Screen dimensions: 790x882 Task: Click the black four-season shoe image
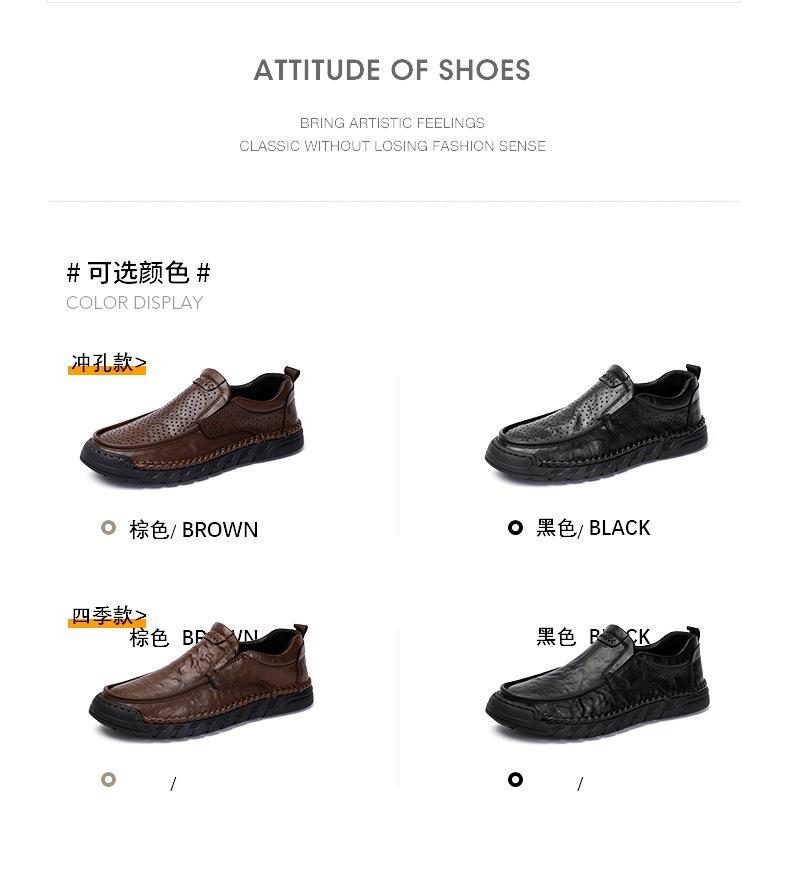point(597,682)
